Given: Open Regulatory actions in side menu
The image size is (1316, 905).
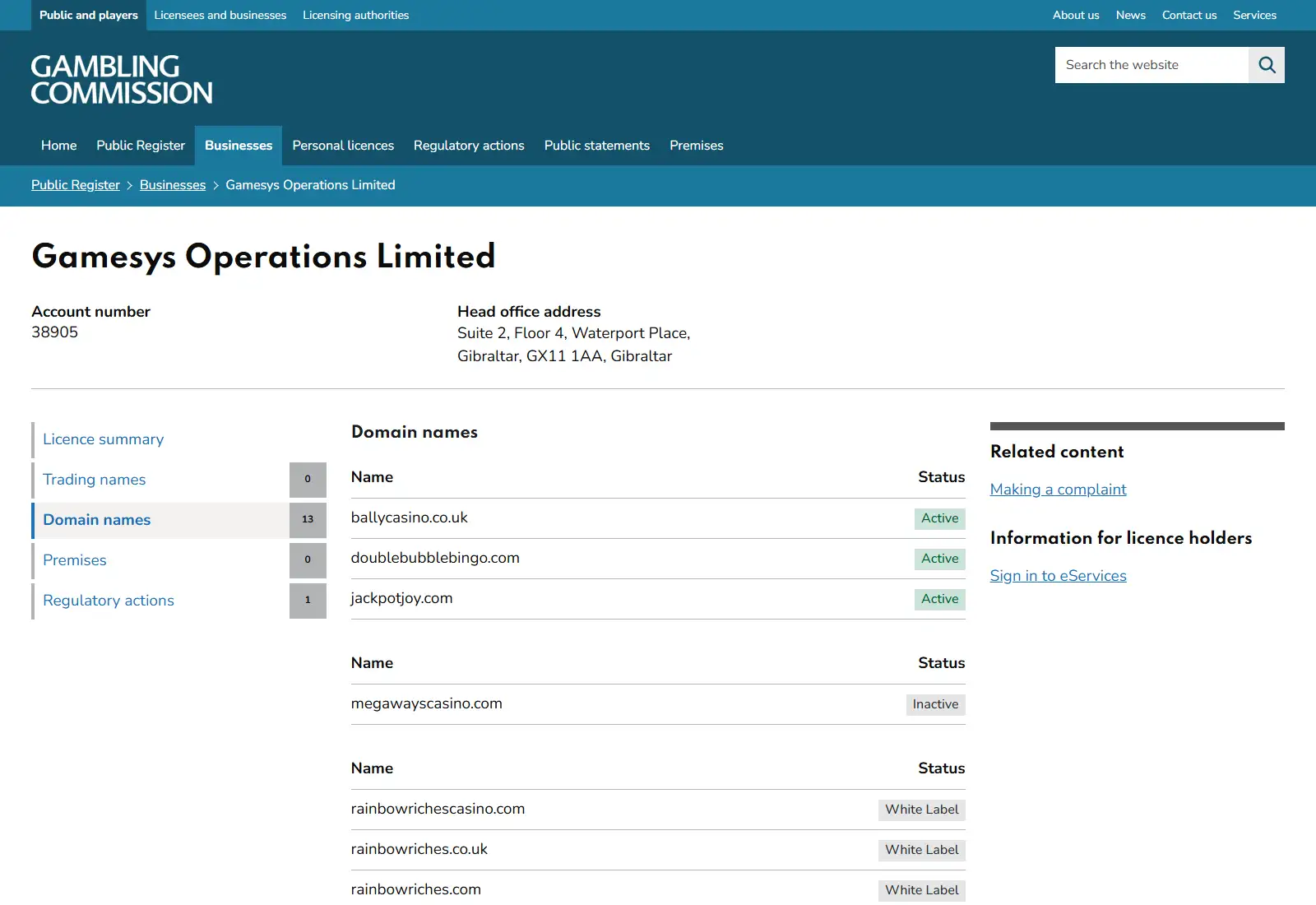Looking at the screenshot, I should [x=178, y=601].
